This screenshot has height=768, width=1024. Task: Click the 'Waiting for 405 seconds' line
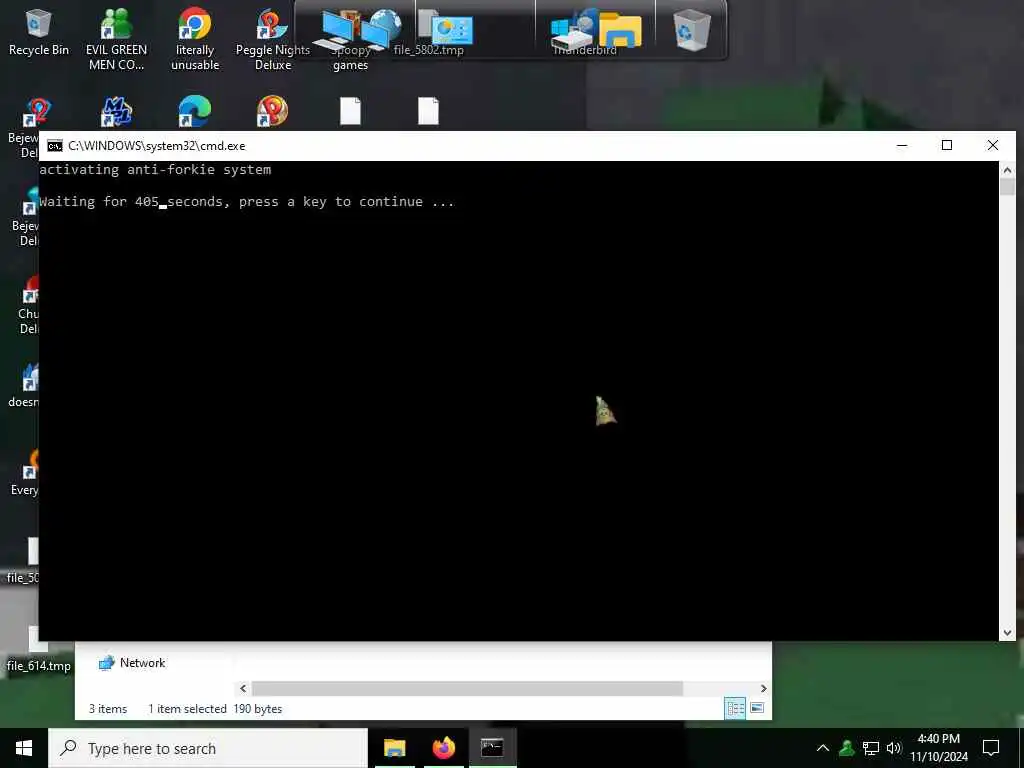(x=246, y=202)
